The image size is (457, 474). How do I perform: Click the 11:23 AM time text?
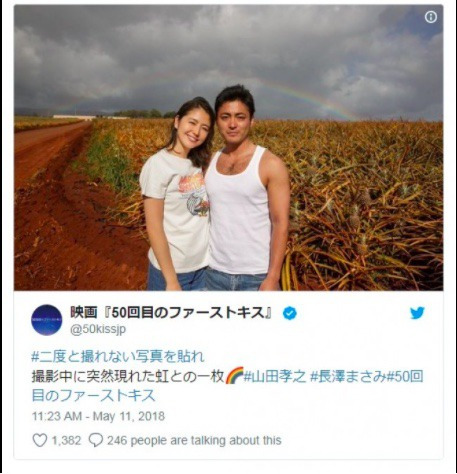57,416
